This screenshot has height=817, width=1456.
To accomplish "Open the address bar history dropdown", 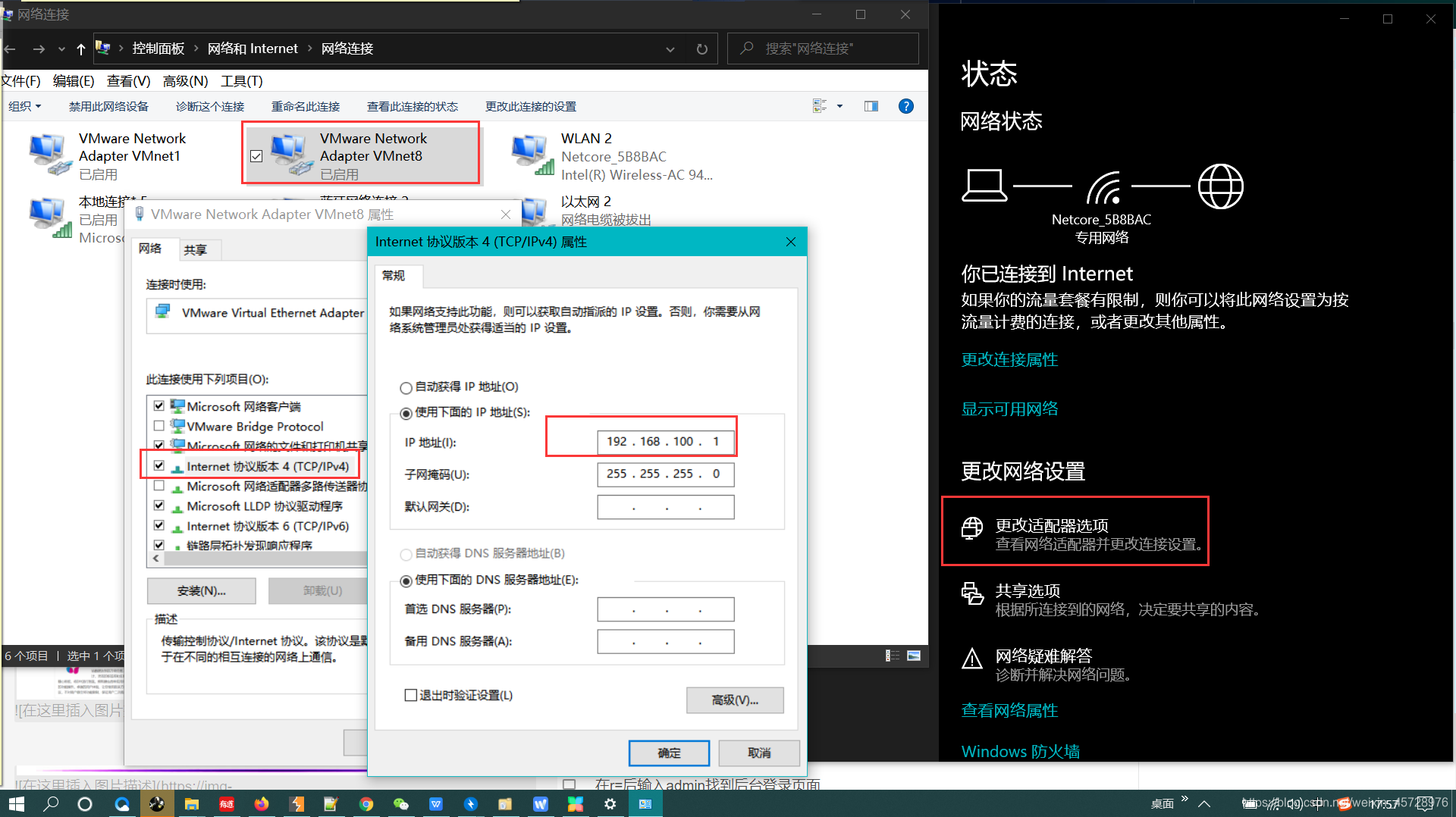I will (x=670, y=49).
